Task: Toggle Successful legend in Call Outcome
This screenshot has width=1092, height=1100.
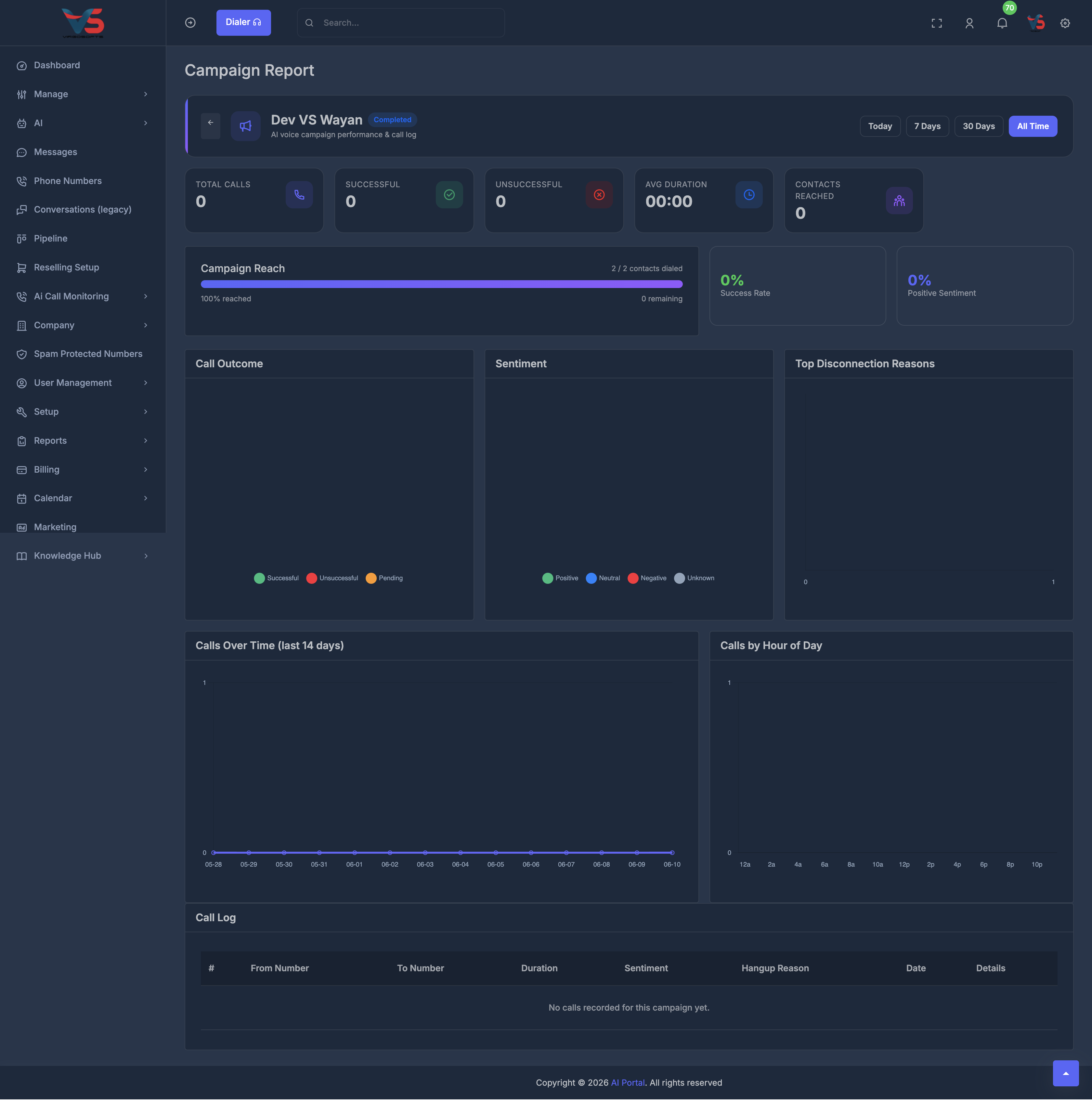Action: pyautogui.click(x=276, y=578)
